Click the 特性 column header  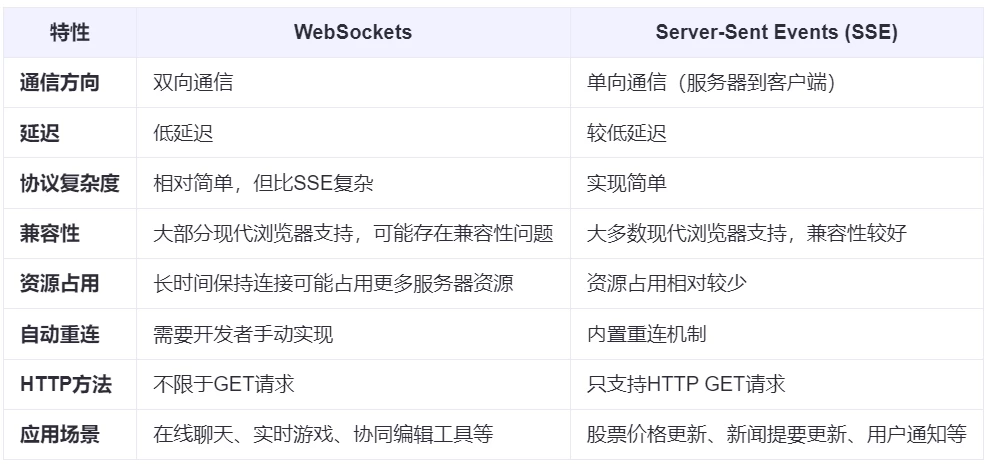tap(69, 32)
